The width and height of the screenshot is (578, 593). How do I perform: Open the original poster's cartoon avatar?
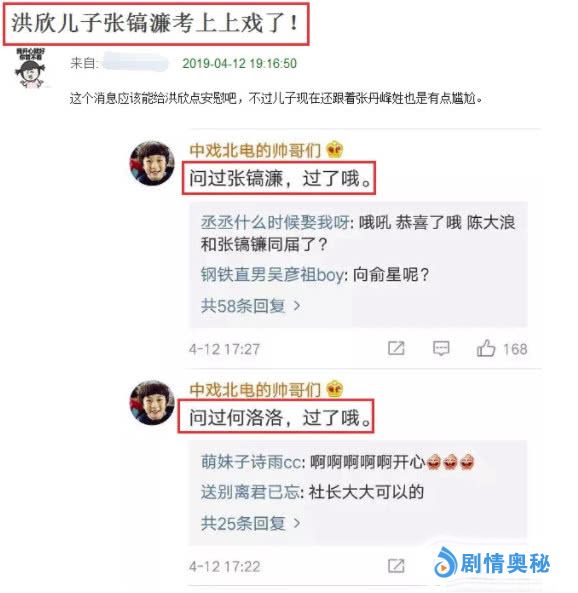coord(30,68)
